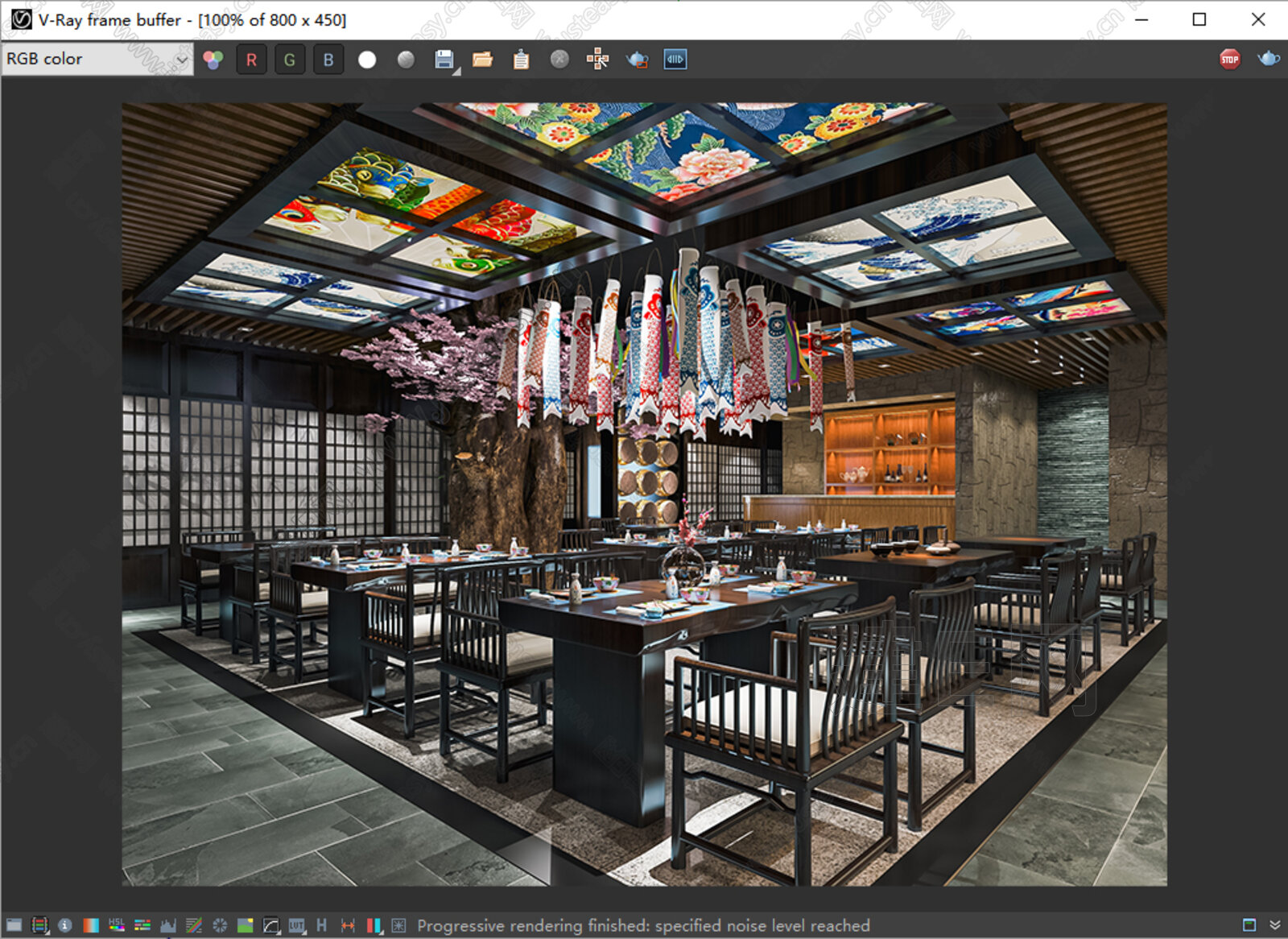Maximize the V-Ray frame buffer window
The width and height of the screenshot is (1288, 939).
(x=1199, y=19)
